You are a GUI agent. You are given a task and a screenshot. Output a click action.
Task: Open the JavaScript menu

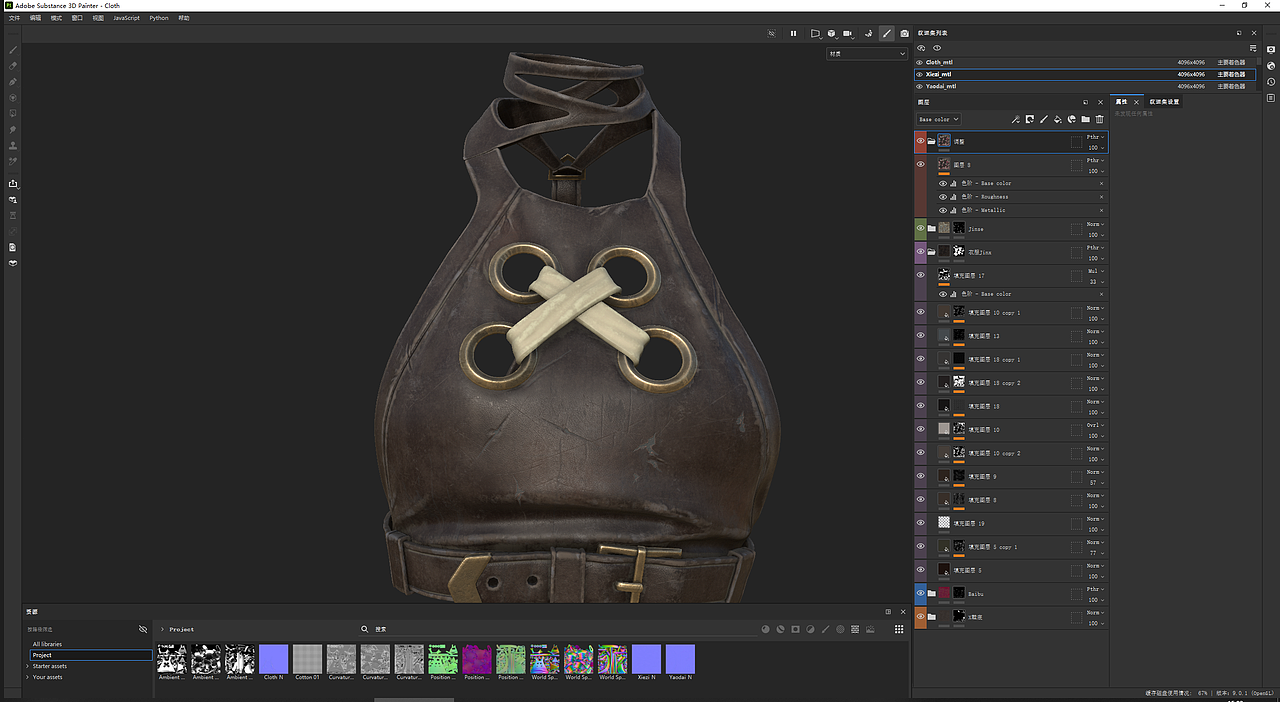(x=126, y=18)
